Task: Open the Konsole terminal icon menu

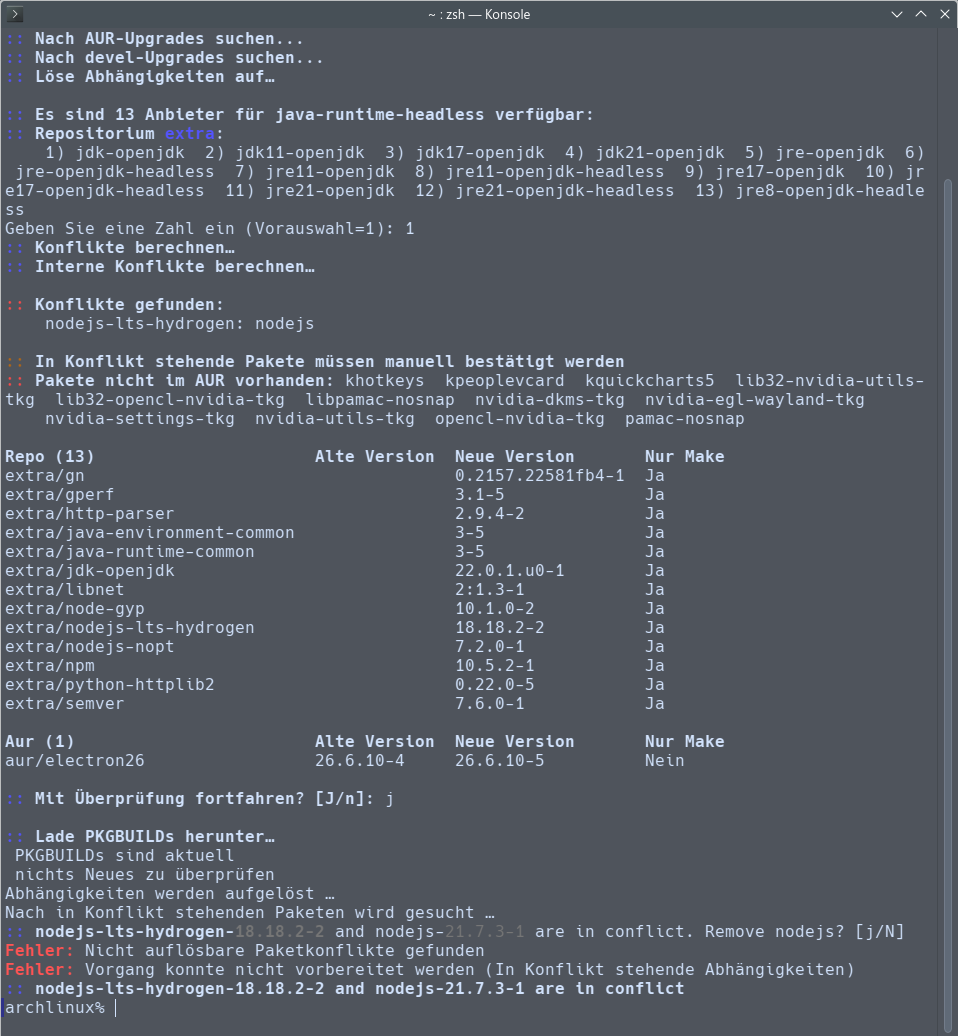Action: coord(15,14)
